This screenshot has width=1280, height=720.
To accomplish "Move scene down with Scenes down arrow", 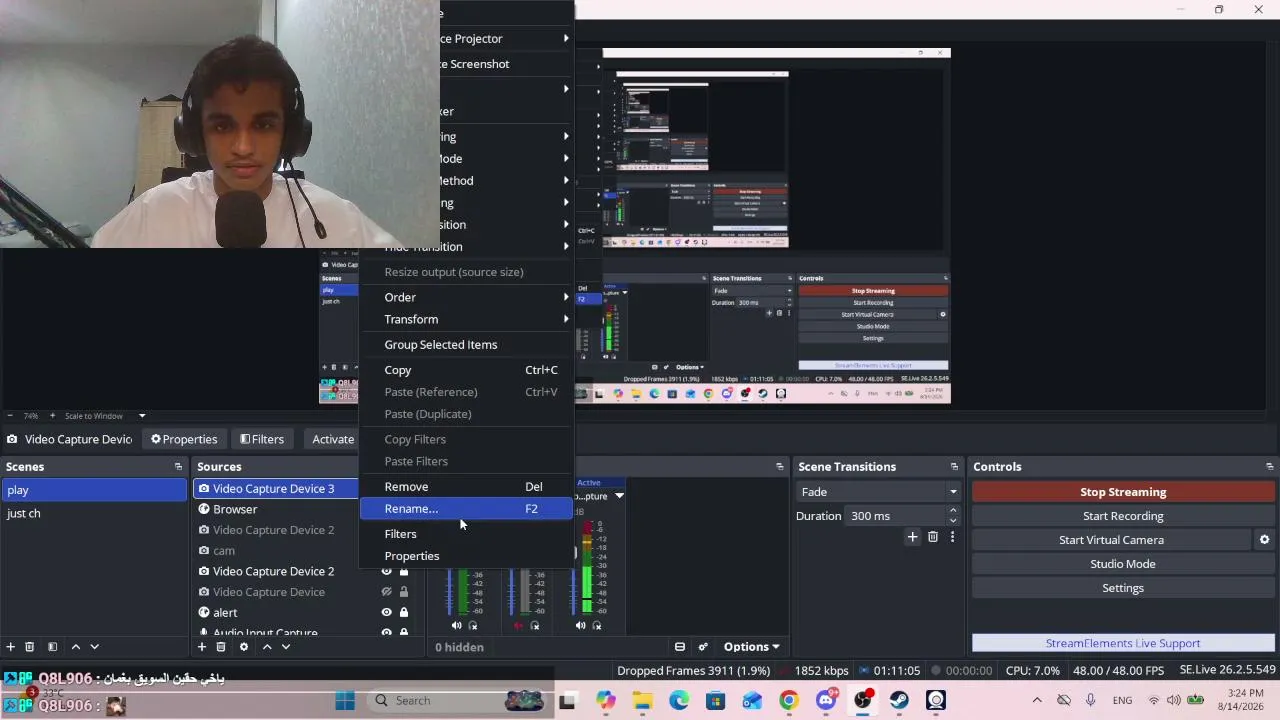I will pyautogui.click(x=94, y=647).
